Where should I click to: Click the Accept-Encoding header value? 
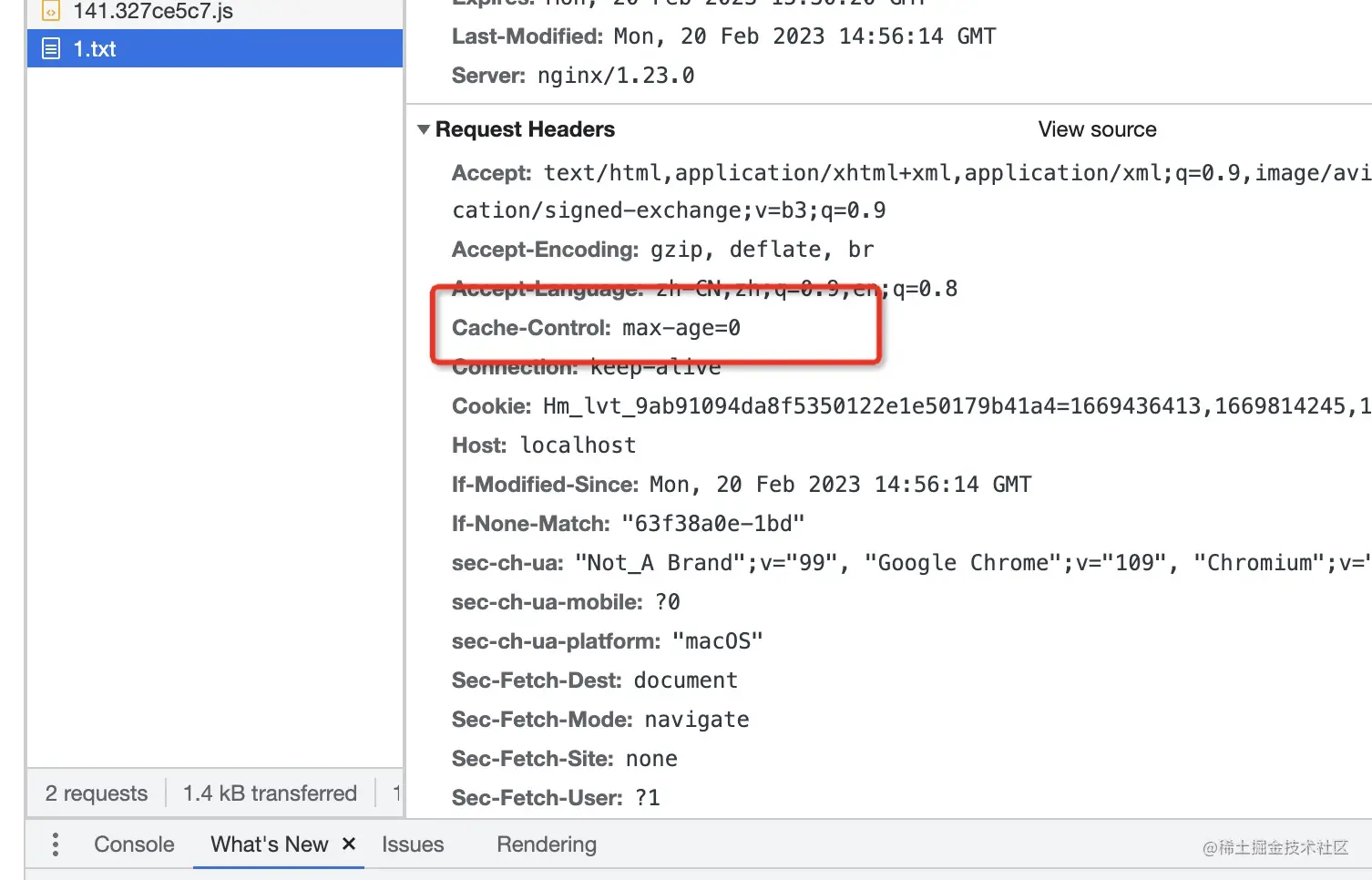762,250
